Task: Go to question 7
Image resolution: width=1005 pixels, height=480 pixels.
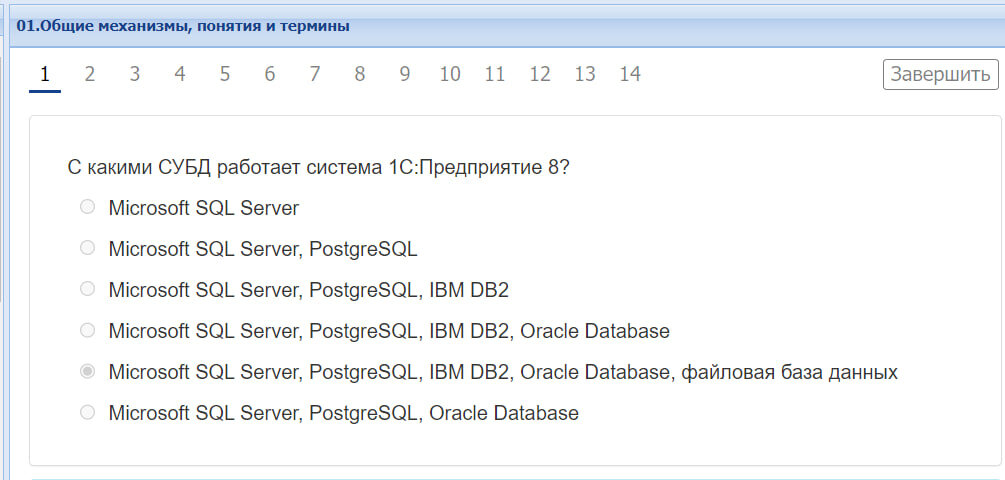Action: (315, 75)
